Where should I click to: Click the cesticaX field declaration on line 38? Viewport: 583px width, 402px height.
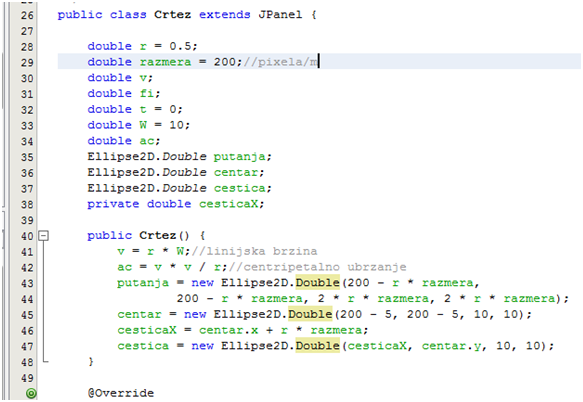point(228,204)
